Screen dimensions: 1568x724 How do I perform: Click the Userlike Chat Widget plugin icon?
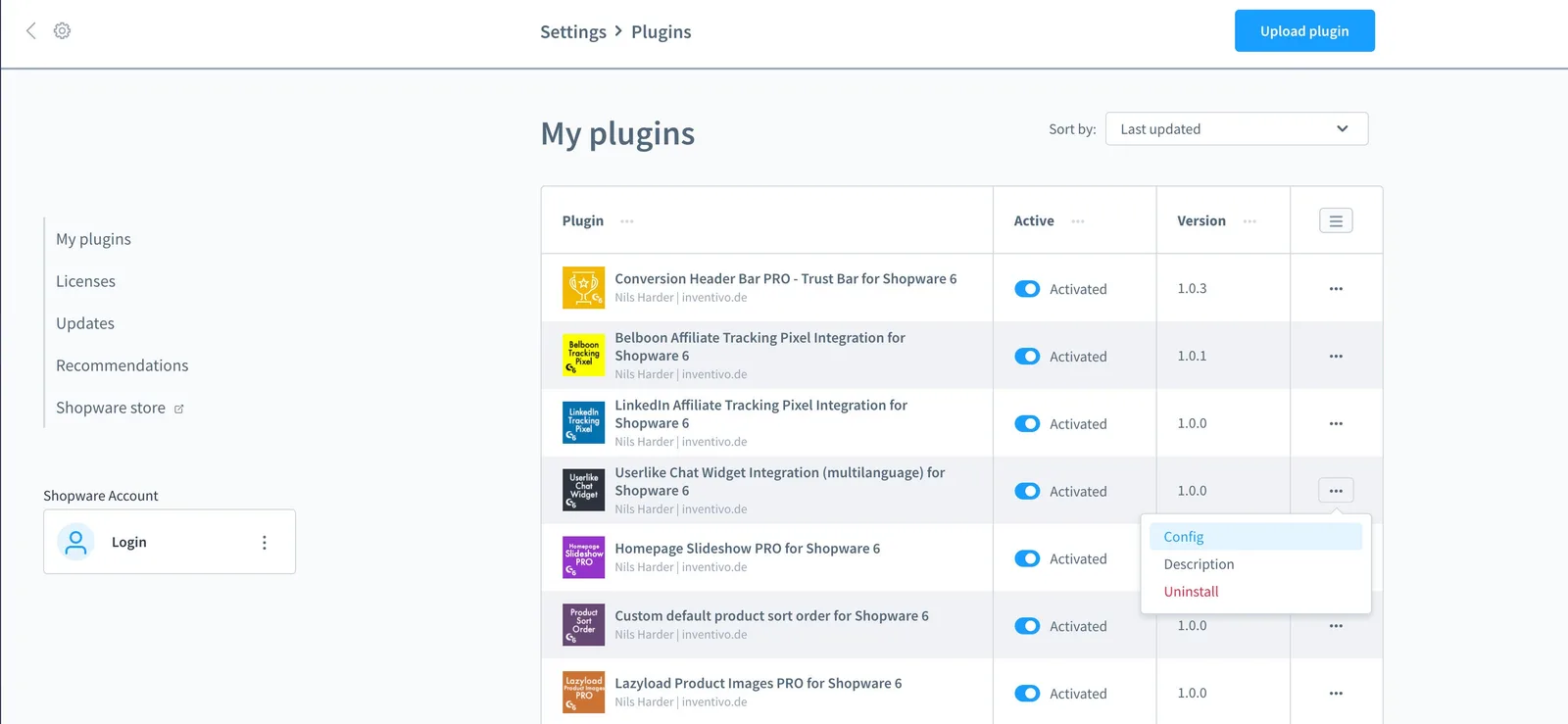[x=583, y=490]
